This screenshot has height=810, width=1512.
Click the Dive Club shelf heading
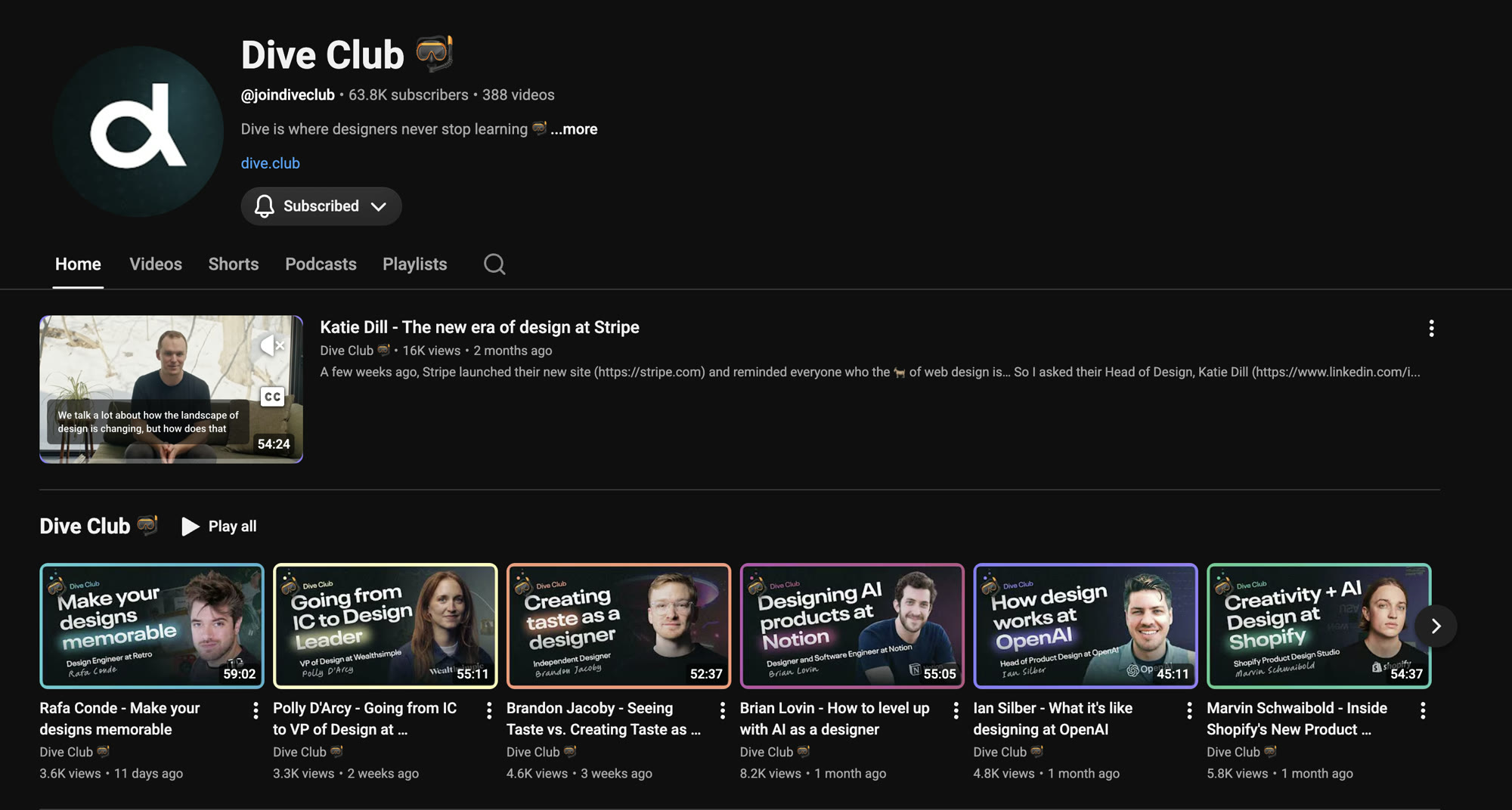[98, 526]
